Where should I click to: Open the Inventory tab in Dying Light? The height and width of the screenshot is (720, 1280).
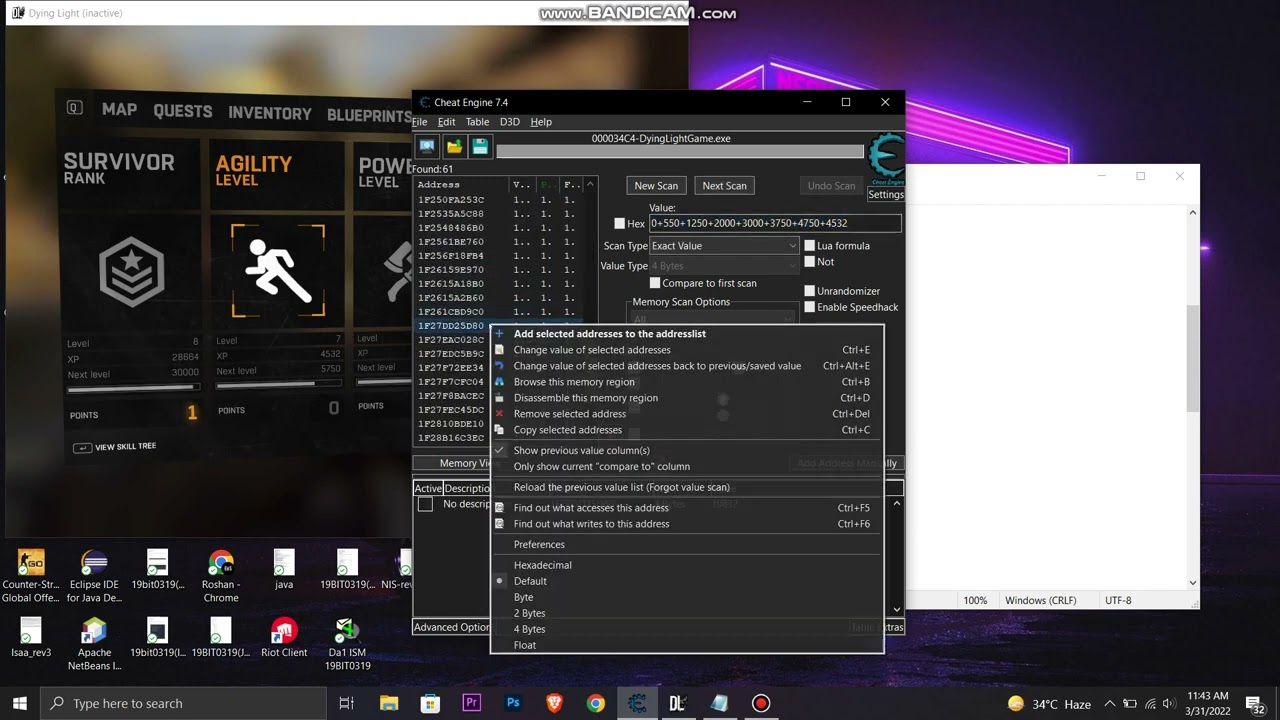(x=270, y=113)
